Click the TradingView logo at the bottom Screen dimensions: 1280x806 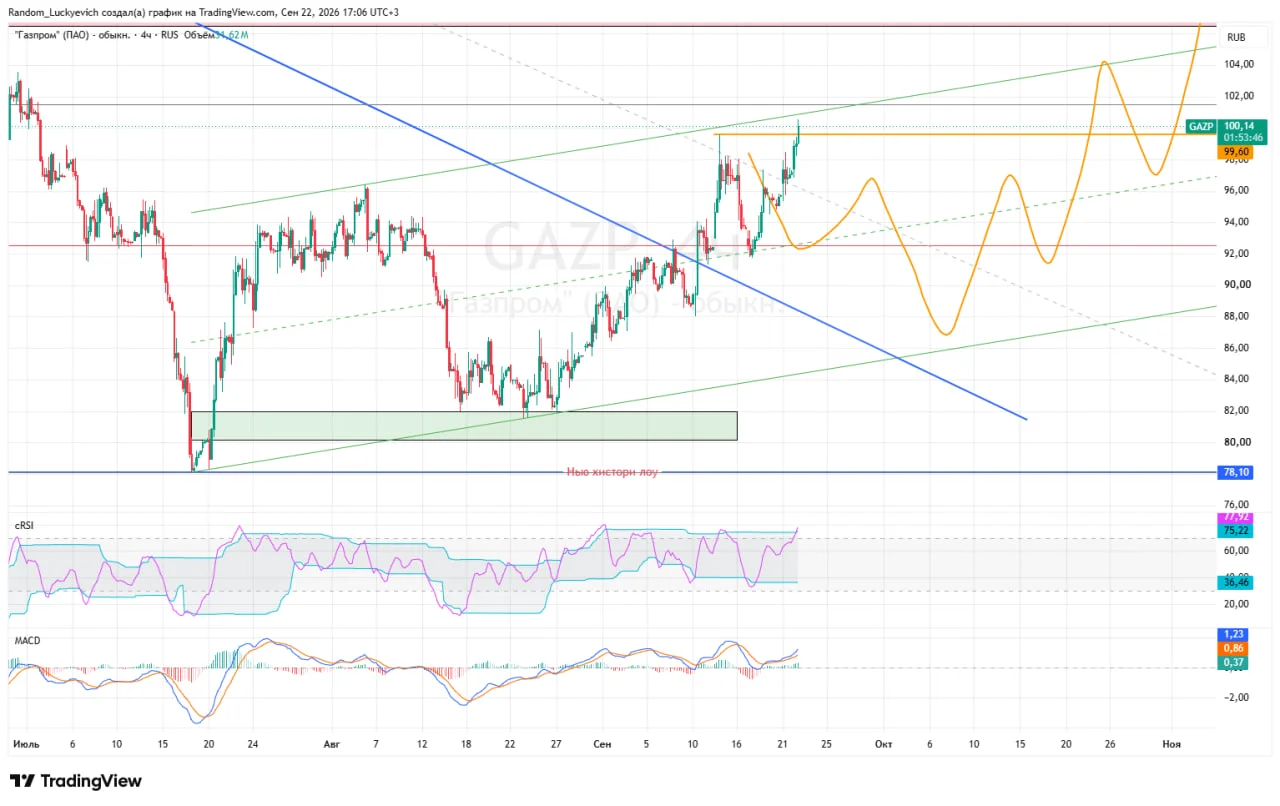pos(76,781)
